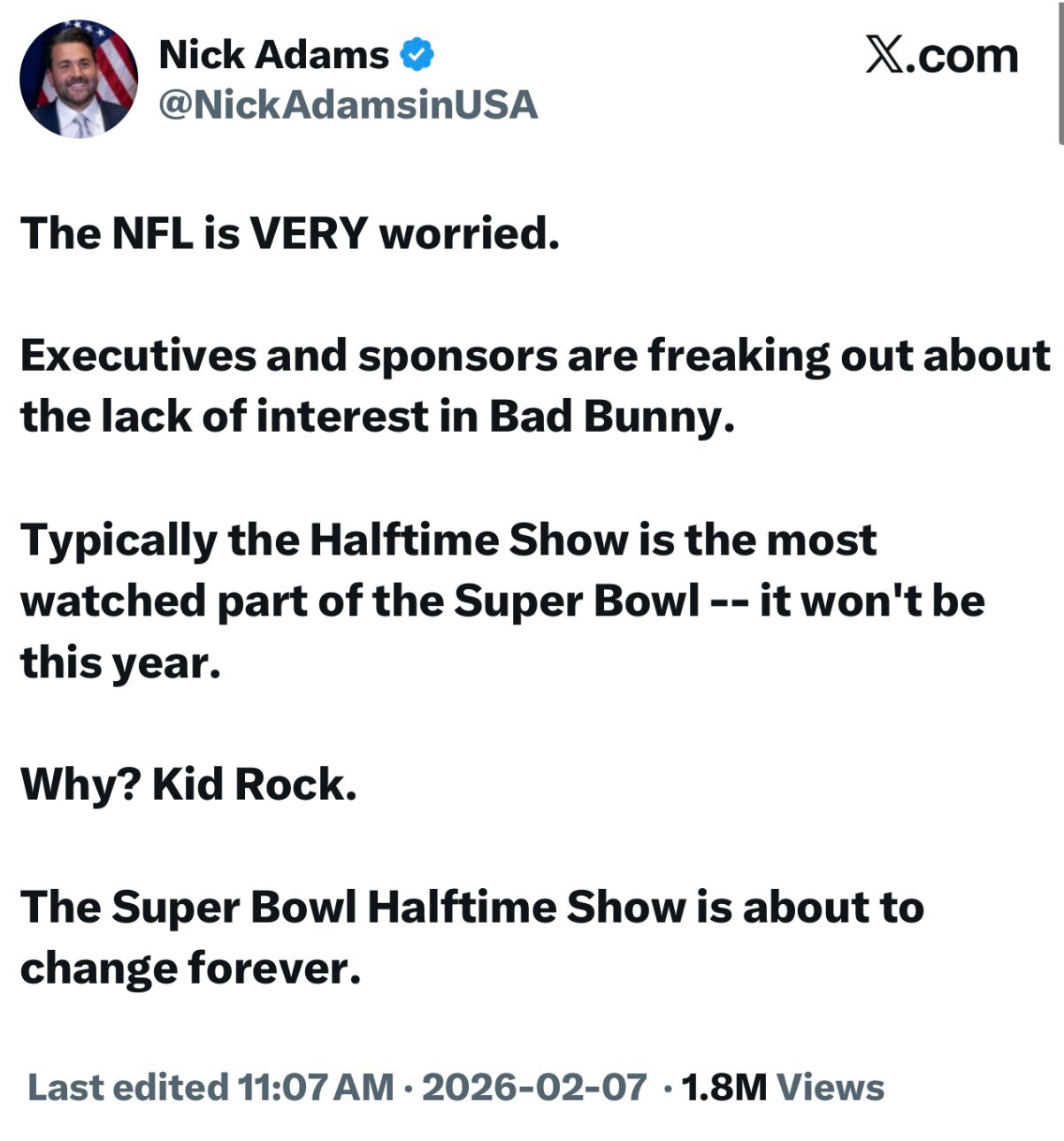This screenshot has height=1141, width=1064.
Task: Open the 1.8M Views count
Action: point(783,1087)
